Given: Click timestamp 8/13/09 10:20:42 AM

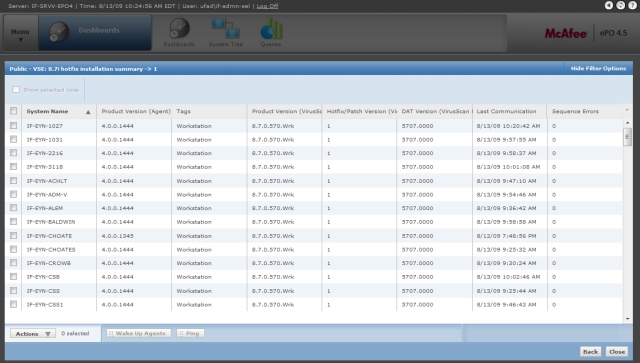Looking at the screenshot, I should [x=508, y=126].
